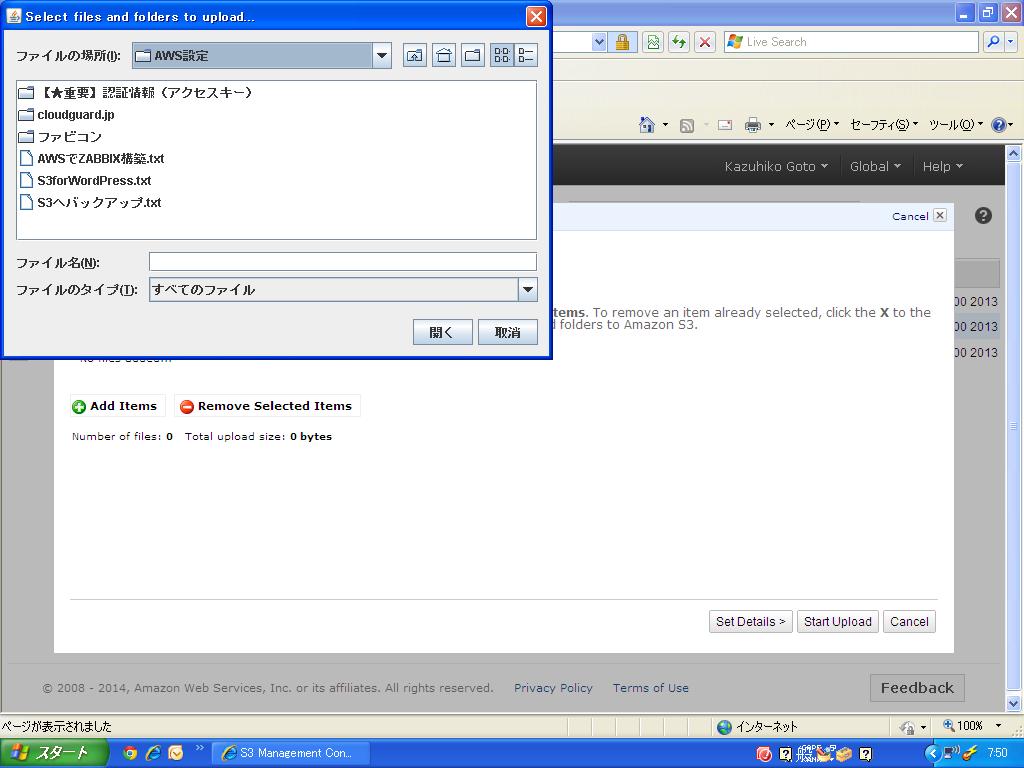Switch file dialog to list view
Screen dimensions: 1024x768
[502, 56]
